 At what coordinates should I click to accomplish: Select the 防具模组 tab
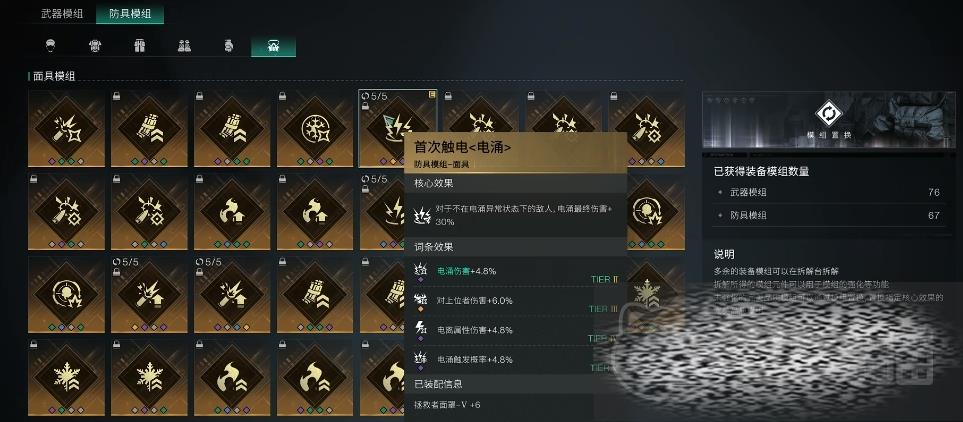click(x=130, y=14)
